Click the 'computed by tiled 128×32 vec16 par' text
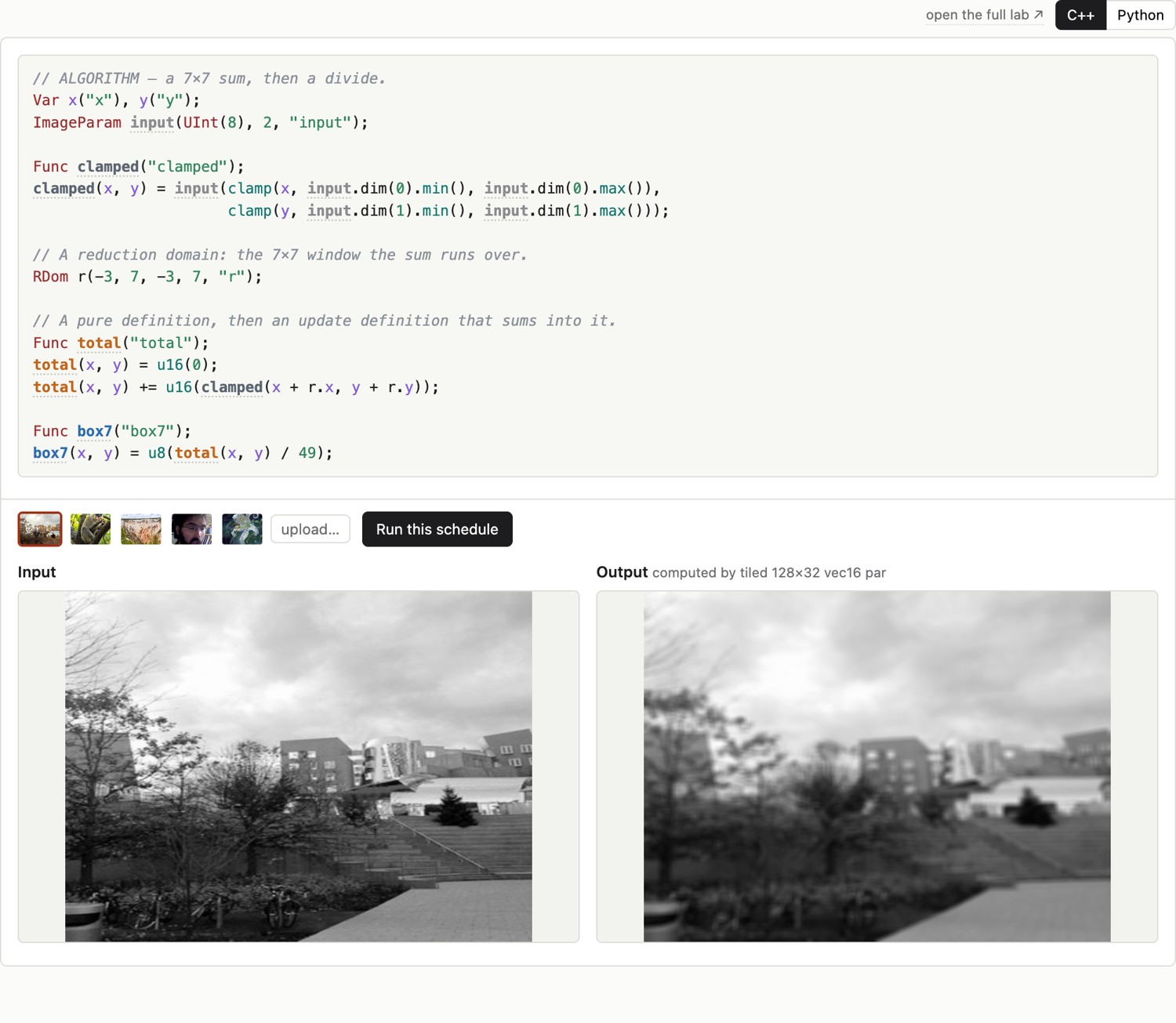This screenshot has width=1176, height=1023. click(x=769, y=573)
